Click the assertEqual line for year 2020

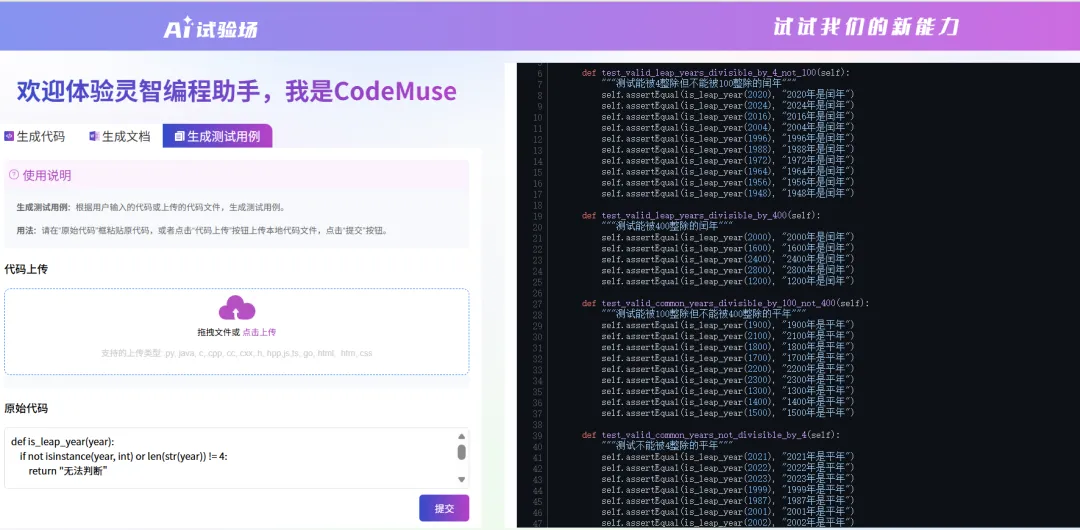point(727,94)
